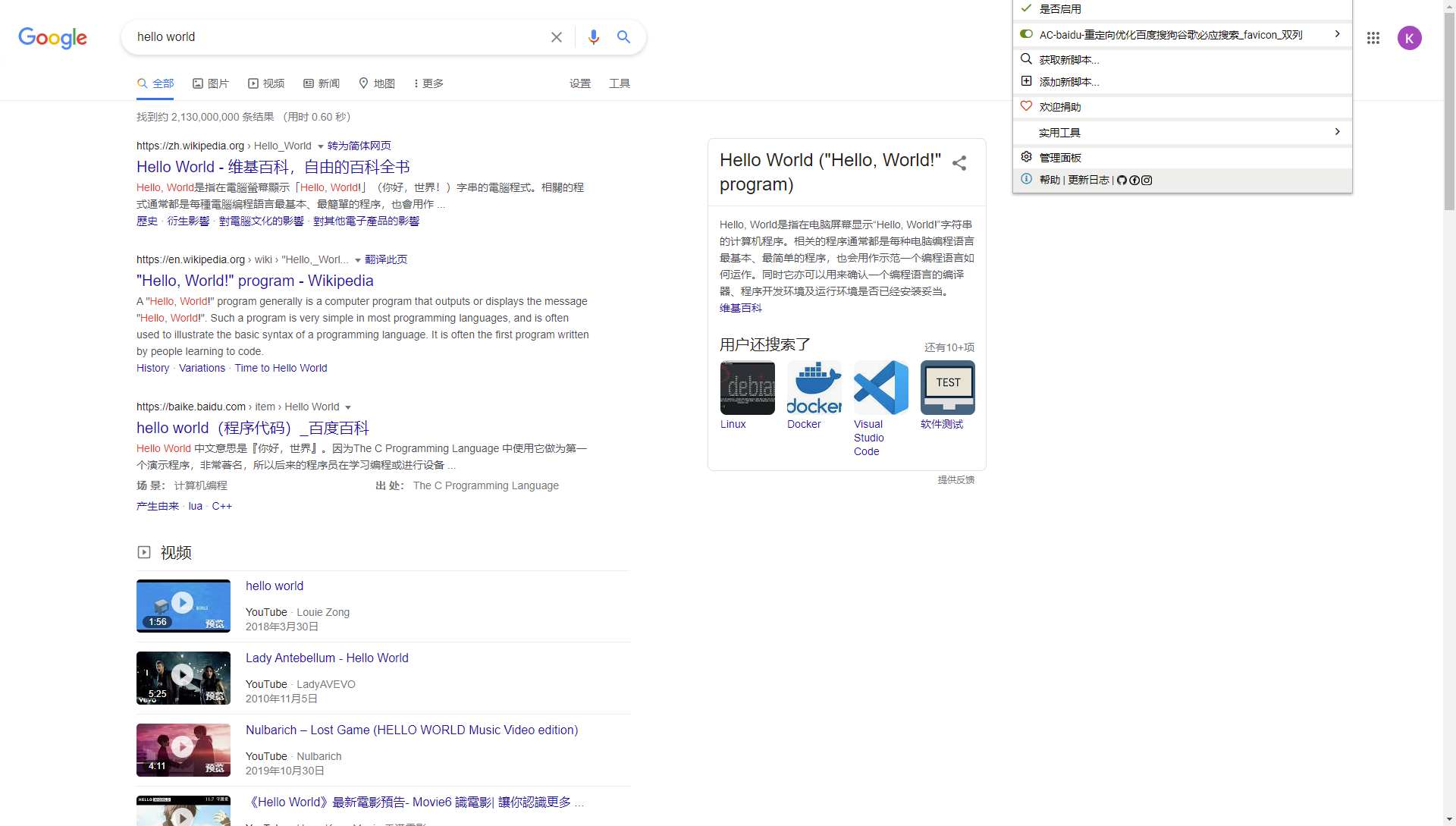Image resolution: width=1456 pixels, height=826 pixels.
Task: Open hello world 百度百科 result link
Action: [x=253, y=428]
